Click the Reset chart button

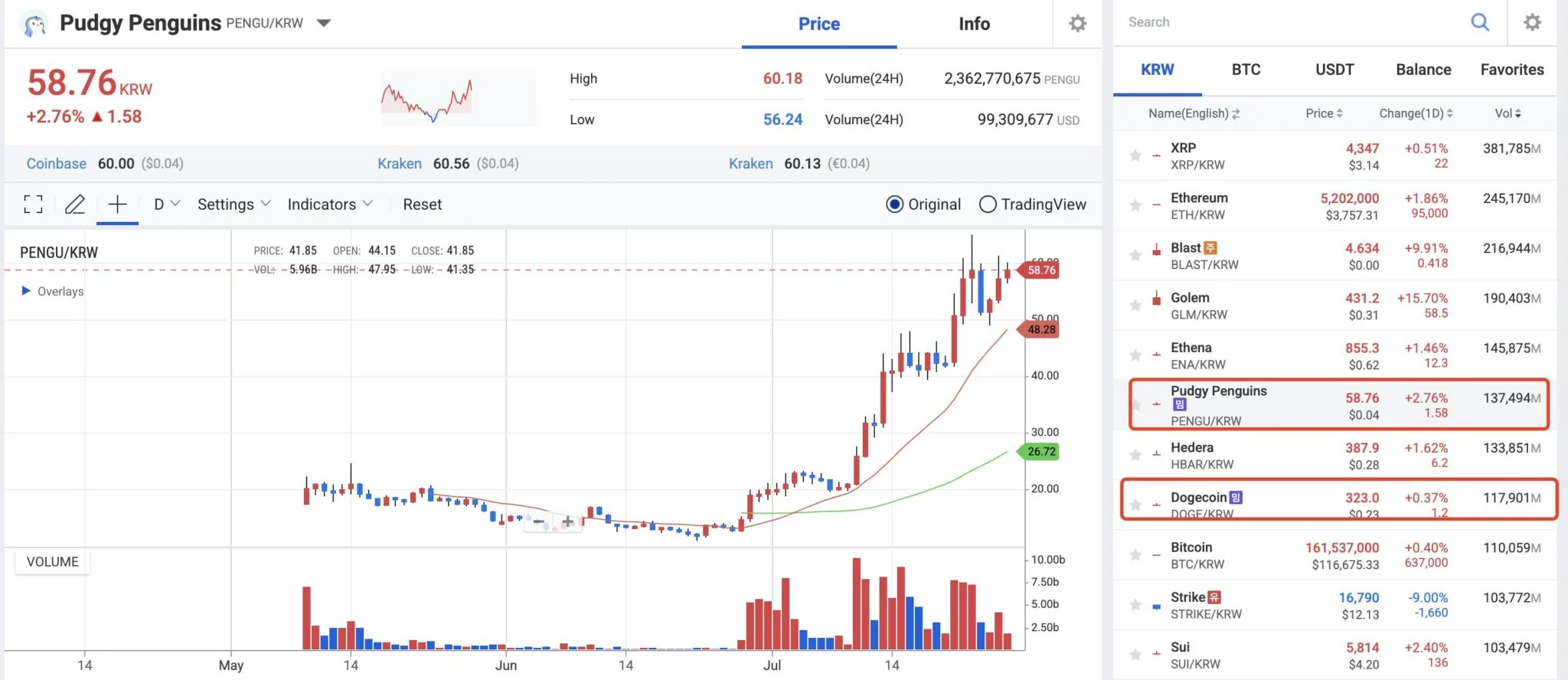[x=423, y=204]
